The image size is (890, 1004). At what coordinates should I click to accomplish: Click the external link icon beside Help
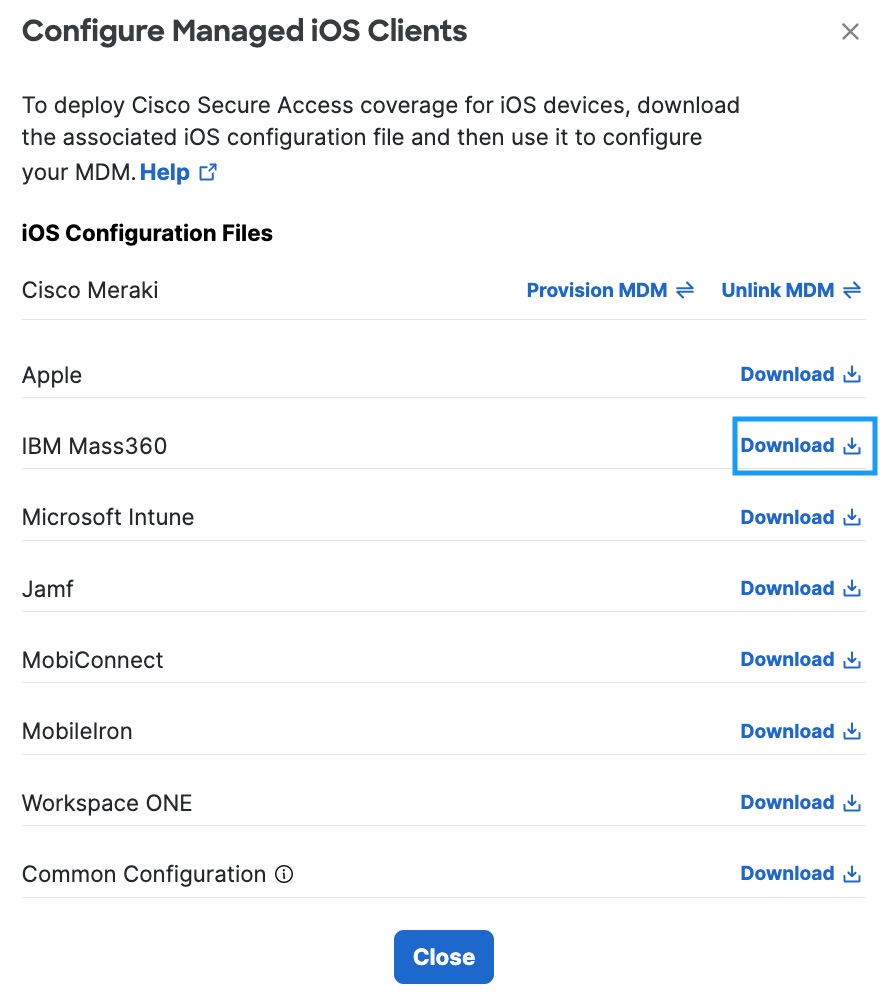[x=208, y=172]
